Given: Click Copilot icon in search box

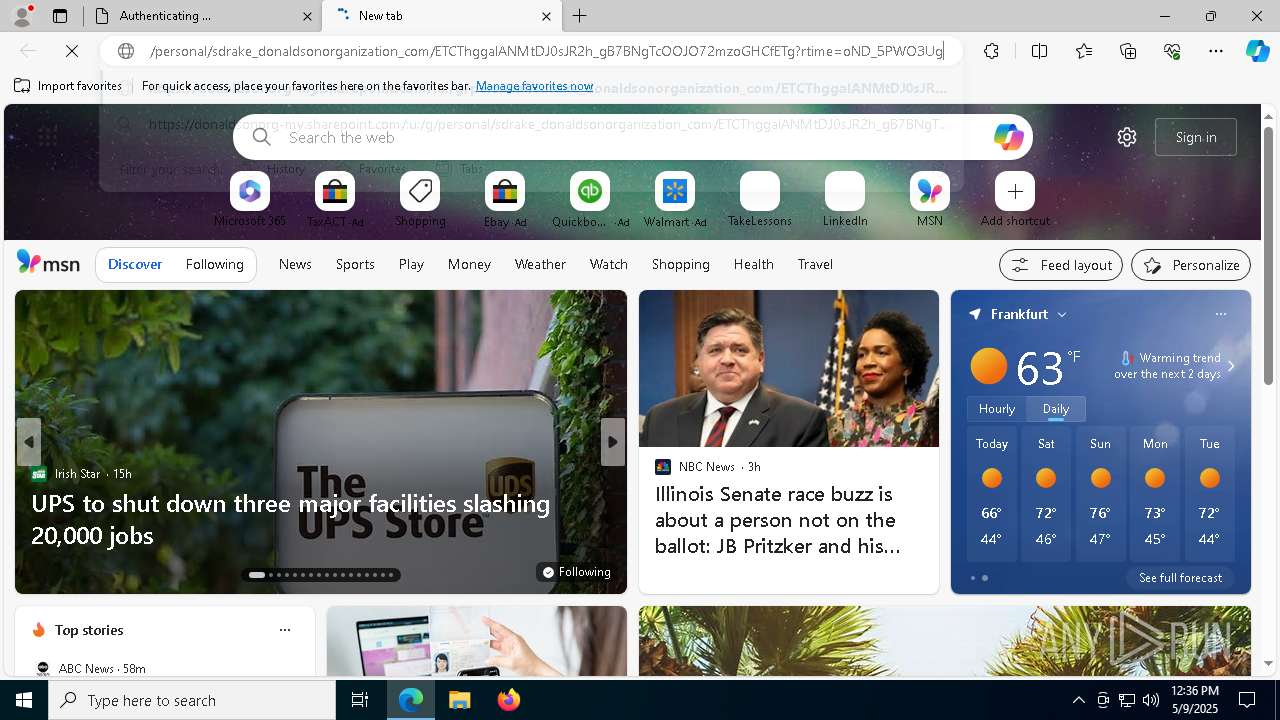Looking at the screenshot, I should (x=1008, y=137).
